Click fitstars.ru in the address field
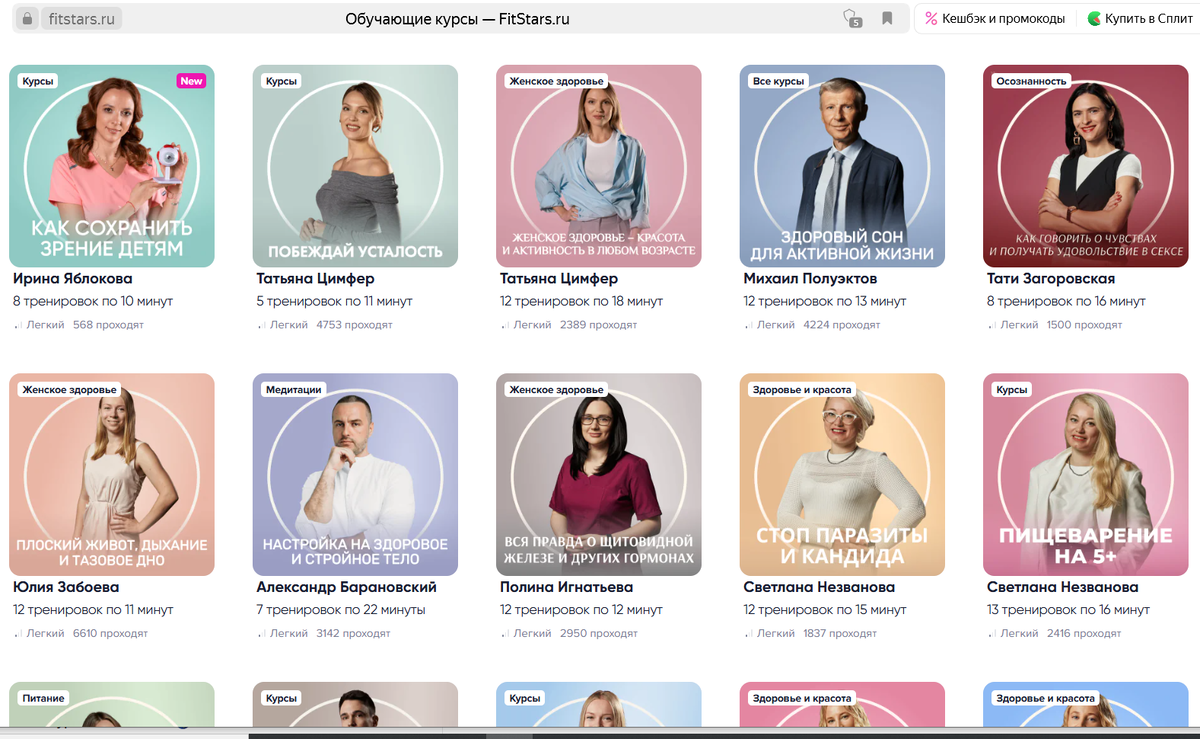Image resolution: width=1200 pixels, height=739 pixels. tap(81, 19)
